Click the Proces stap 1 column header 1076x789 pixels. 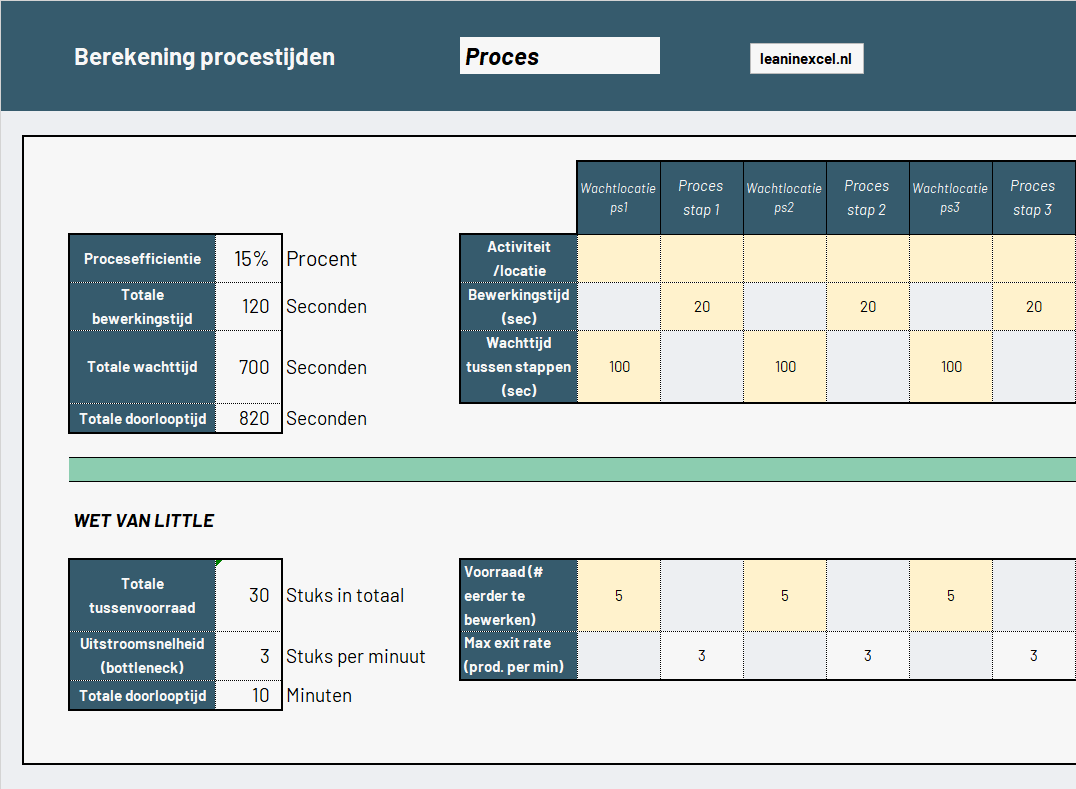[x=701, y=196]
